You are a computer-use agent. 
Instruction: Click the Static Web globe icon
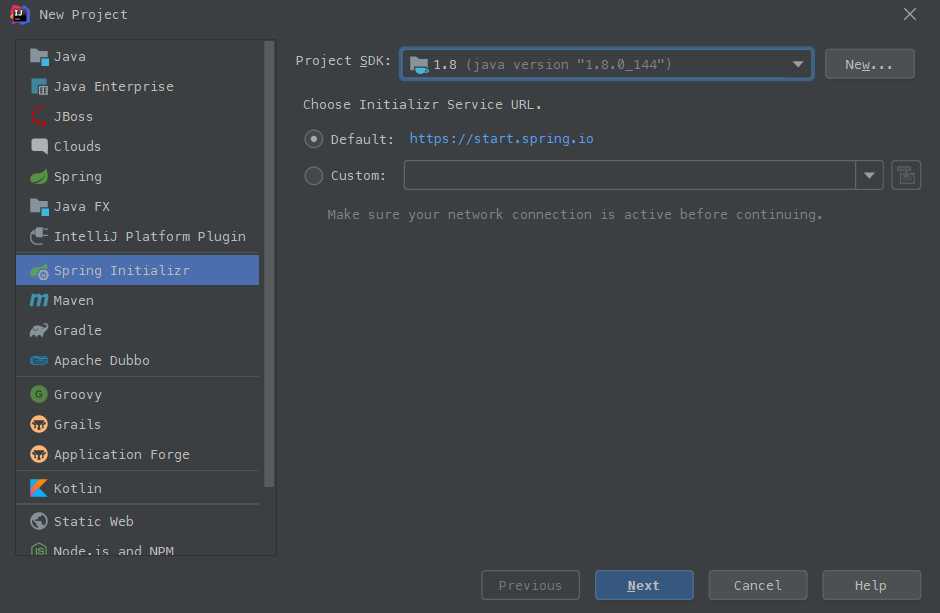click(39, 521)
